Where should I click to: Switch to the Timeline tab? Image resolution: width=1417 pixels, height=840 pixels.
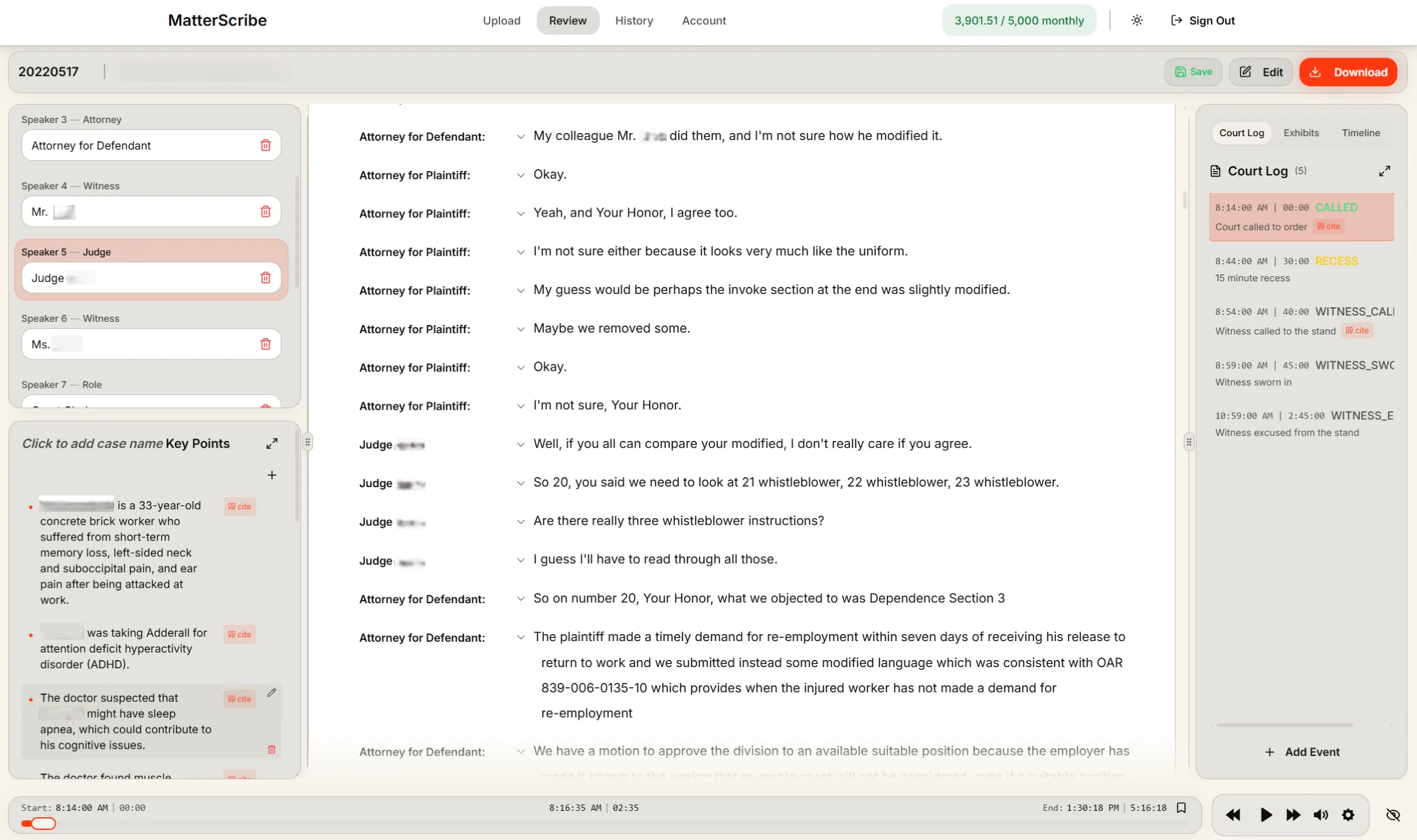point(1361,133)
